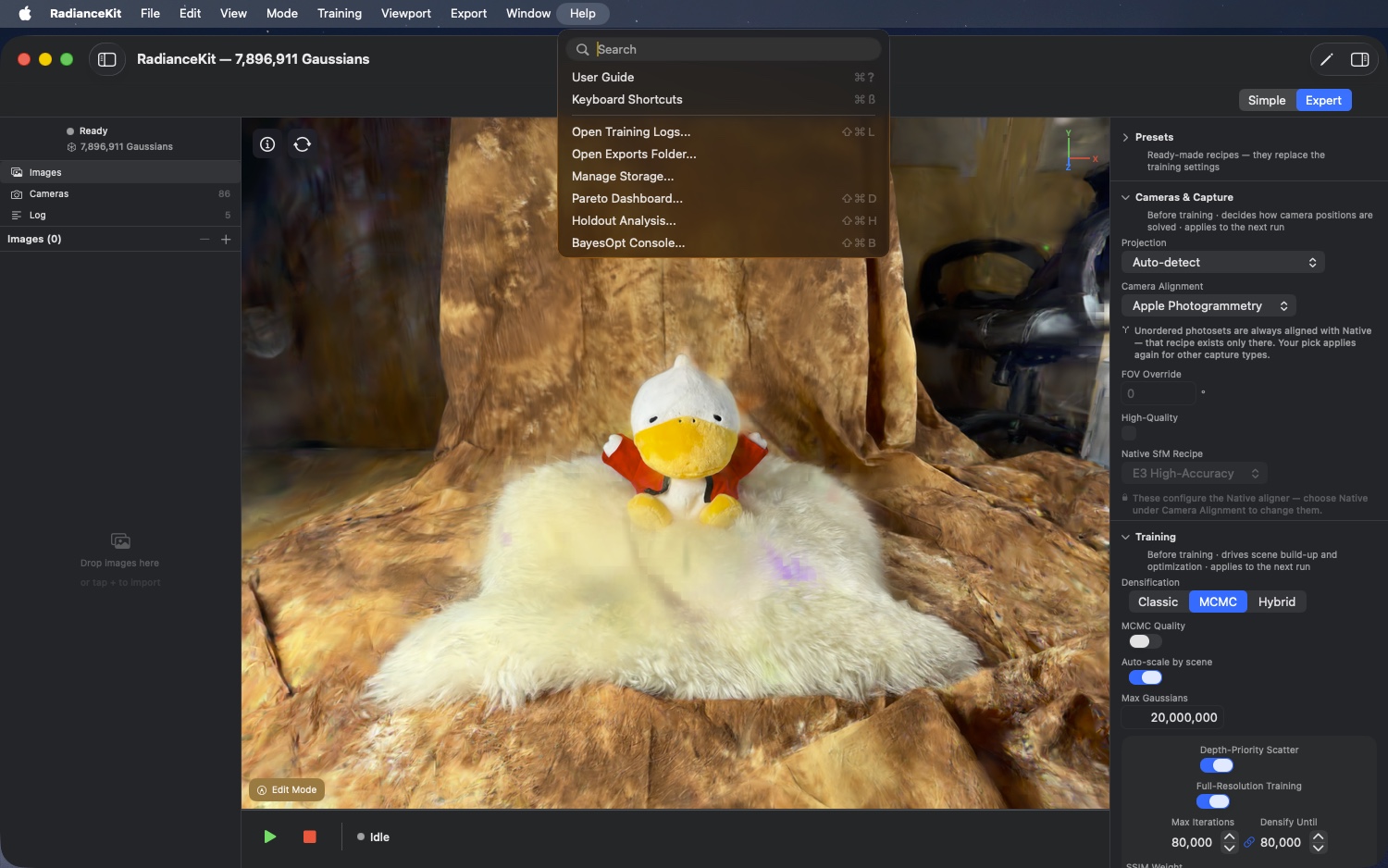Select MCMC densification
The width and height of the screenshot is (1388, 868).
click(1218, 602)
